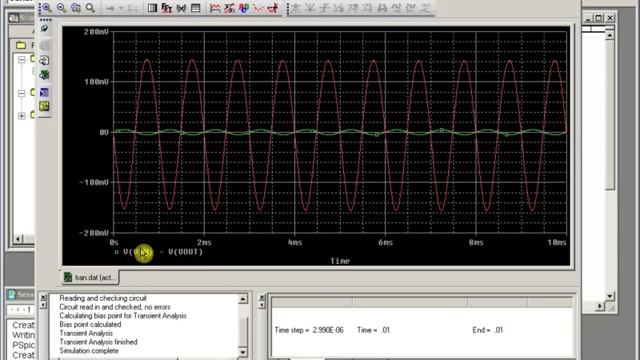
Task: Click top icon in left vertical toolbar
Action: (44, 29)
